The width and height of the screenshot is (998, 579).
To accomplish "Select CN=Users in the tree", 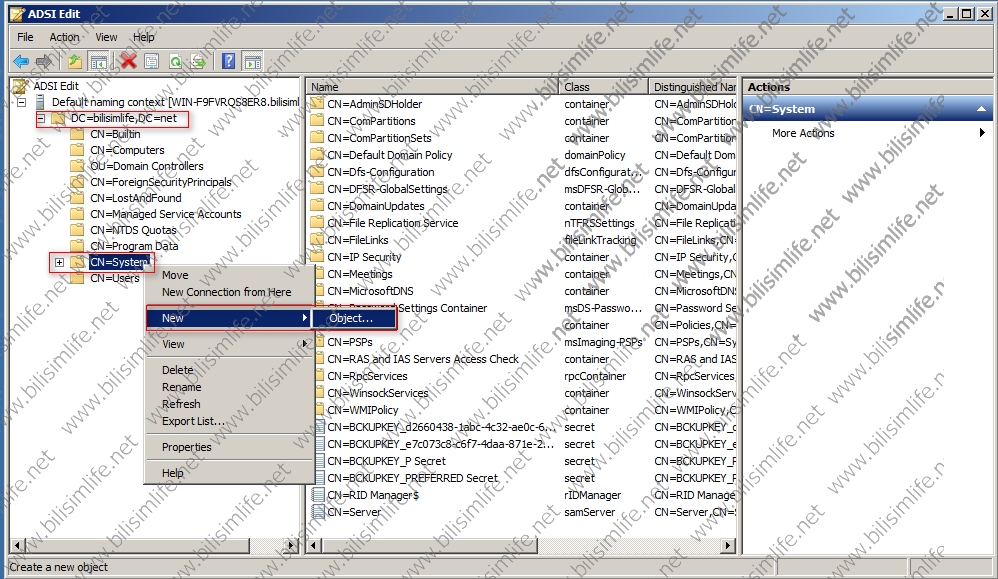I will pyautogui.click(x=115, y=278).
